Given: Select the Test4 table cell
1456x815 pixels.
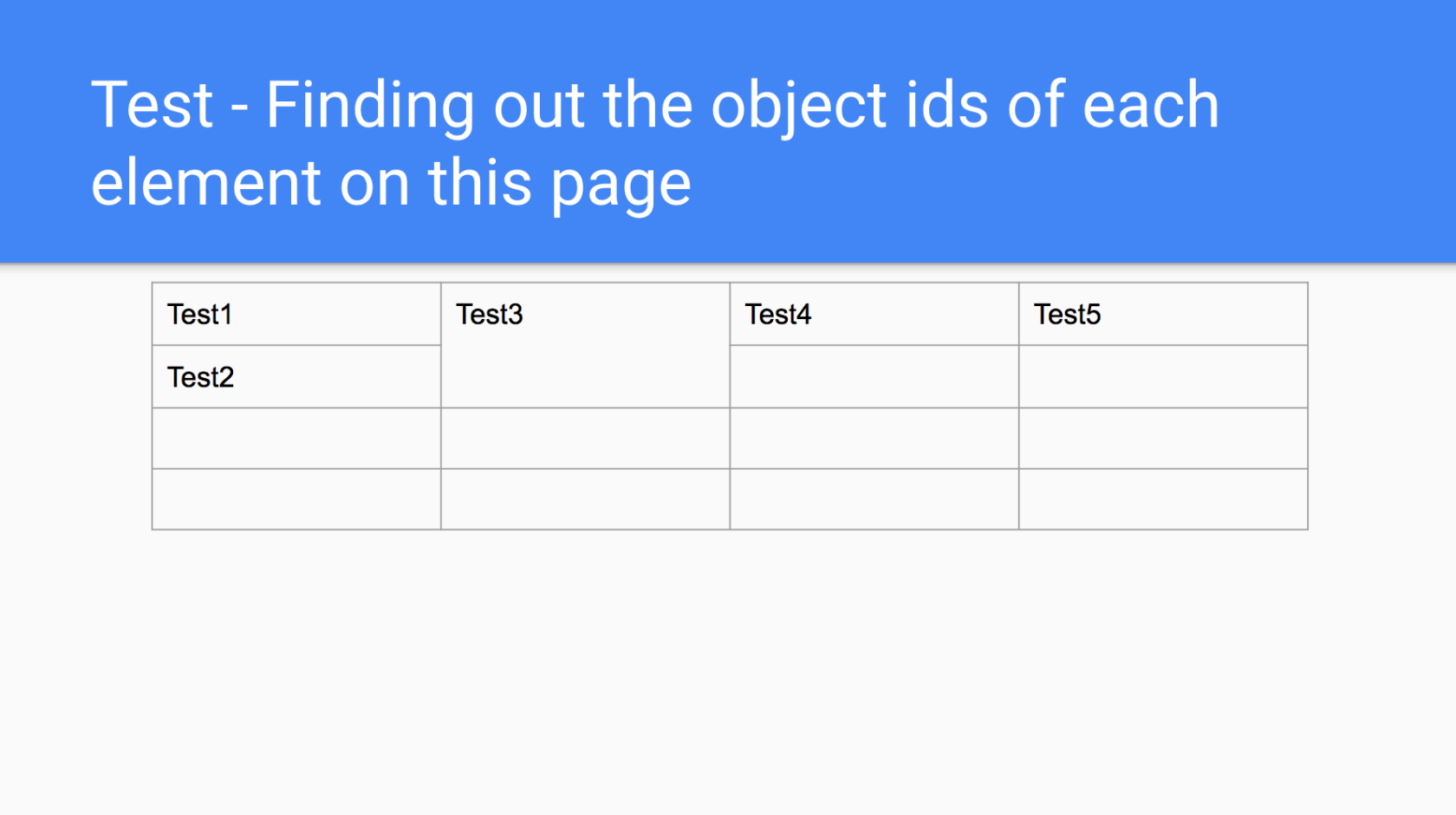Looking at the screenshot, I should coord(874,314).
